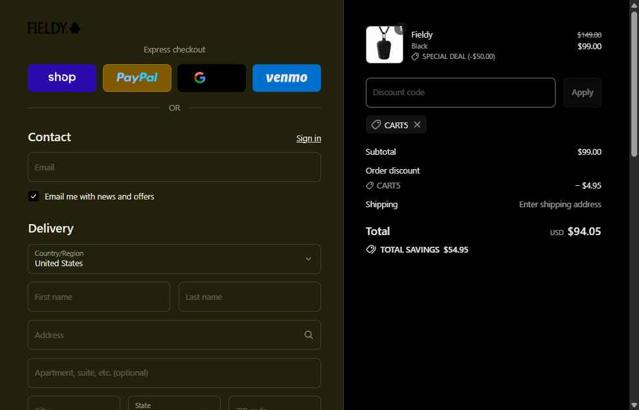Apply the discount code
This screenshot has width=639, height=410.
[x=582, y=93]
